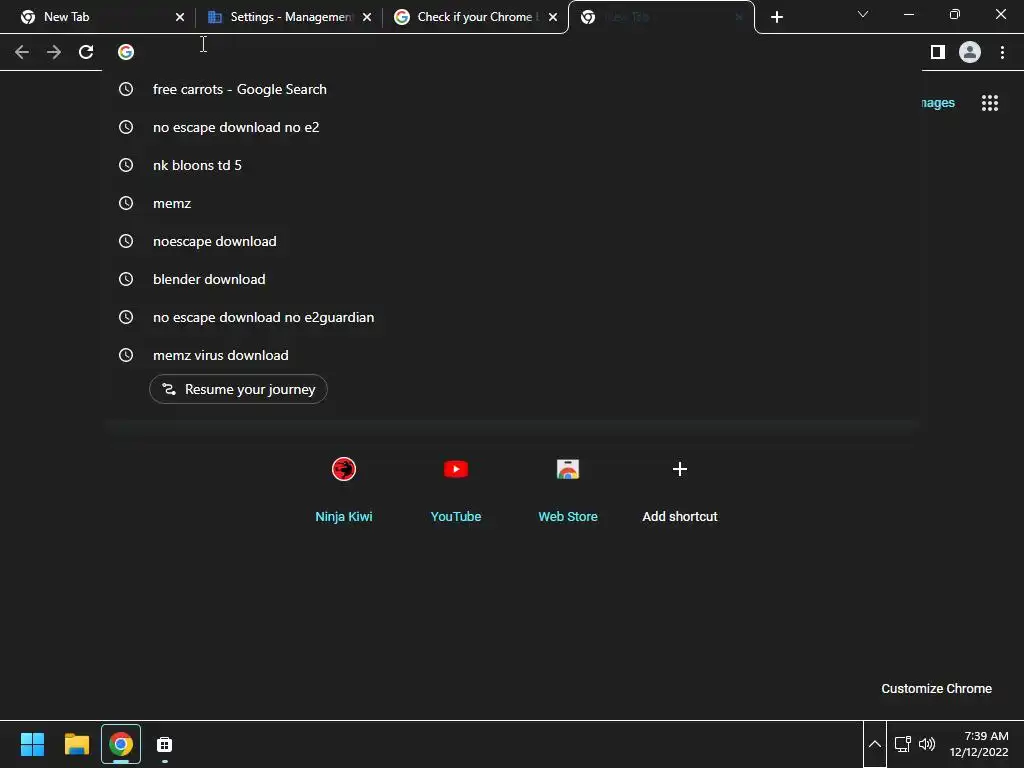Click the Add shortcut plus tile
The image size is (1024, 768).
click(680, 490)
